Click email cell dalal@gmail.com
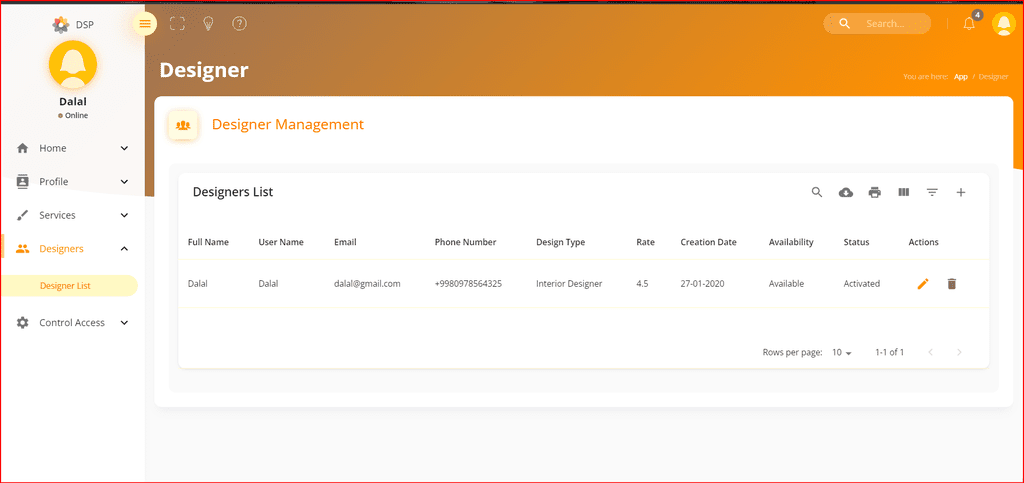This screenshot has height=483, width=1024. (367, 284)
